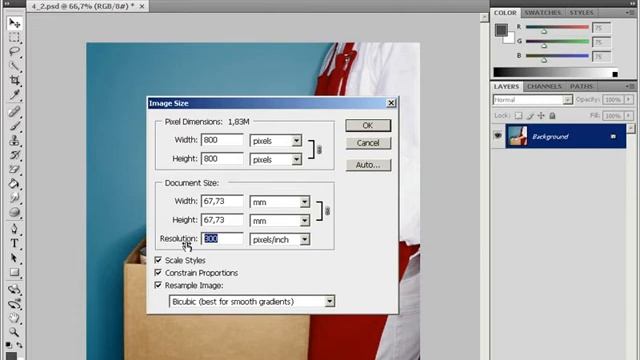Click the Background layer lock icon
This screenshot has width=640, height=360.
point(613,136)
